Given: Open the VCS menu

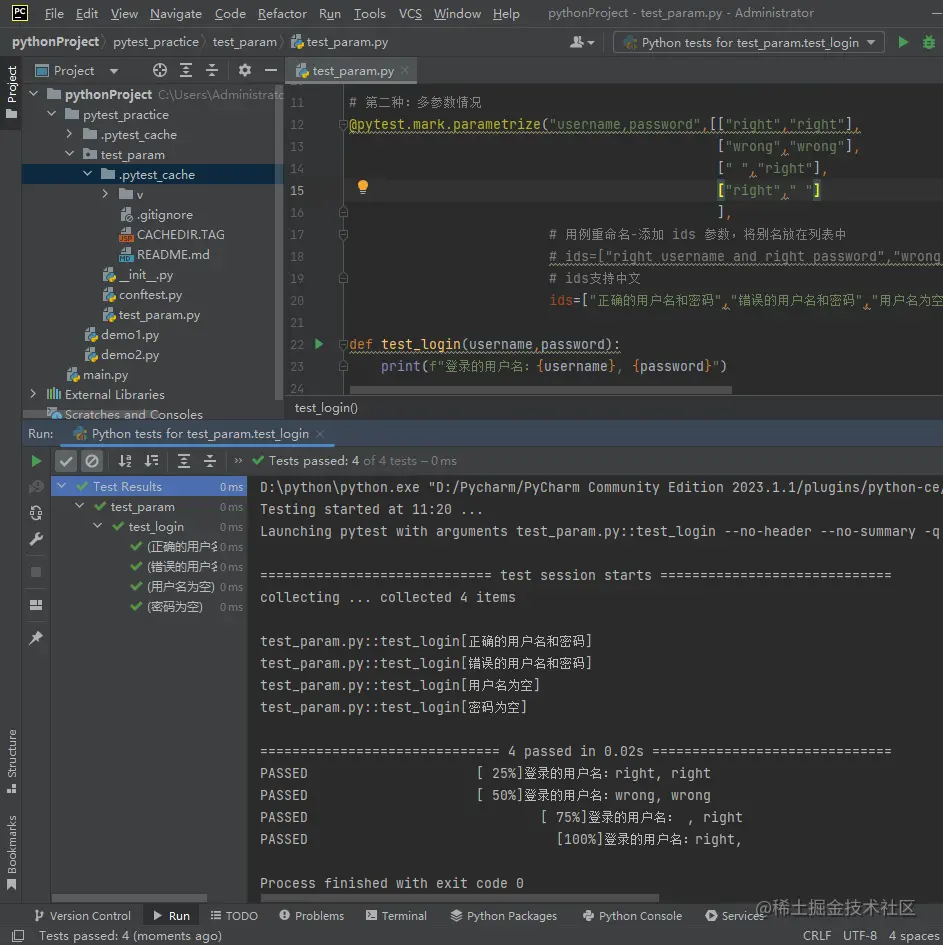Looking at the screenshot, I should tap(410, 13).
